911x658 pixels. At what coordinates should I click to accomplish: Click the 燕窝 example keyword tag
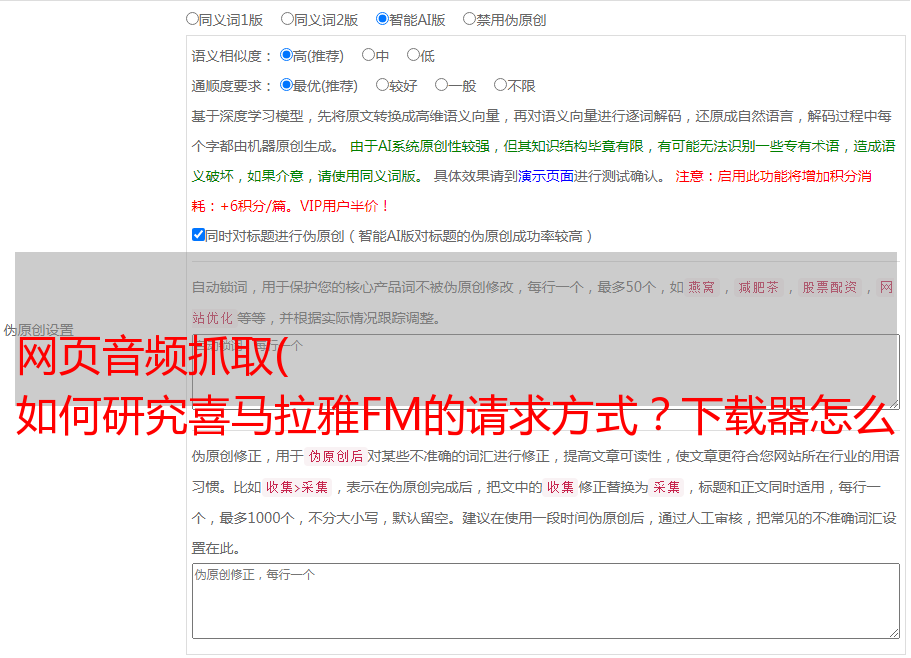(701, 287)
